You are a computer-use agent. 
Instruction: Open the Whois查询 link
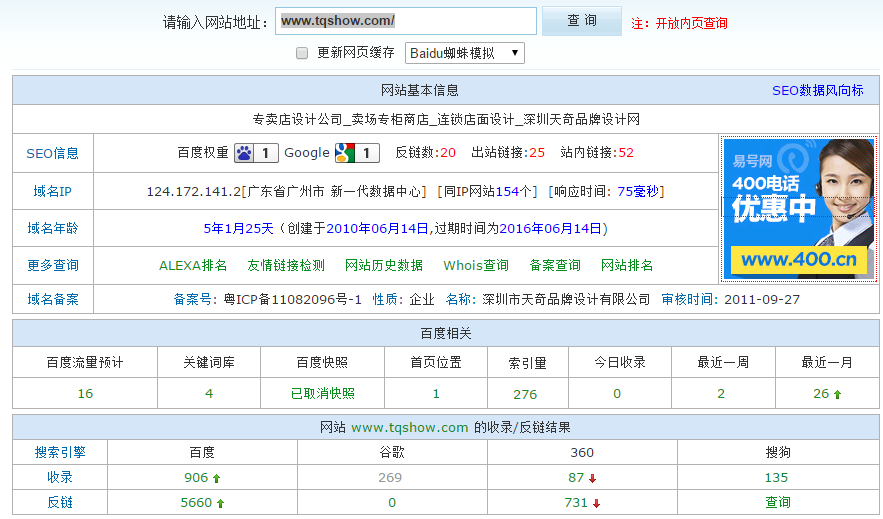coord(476,265)
